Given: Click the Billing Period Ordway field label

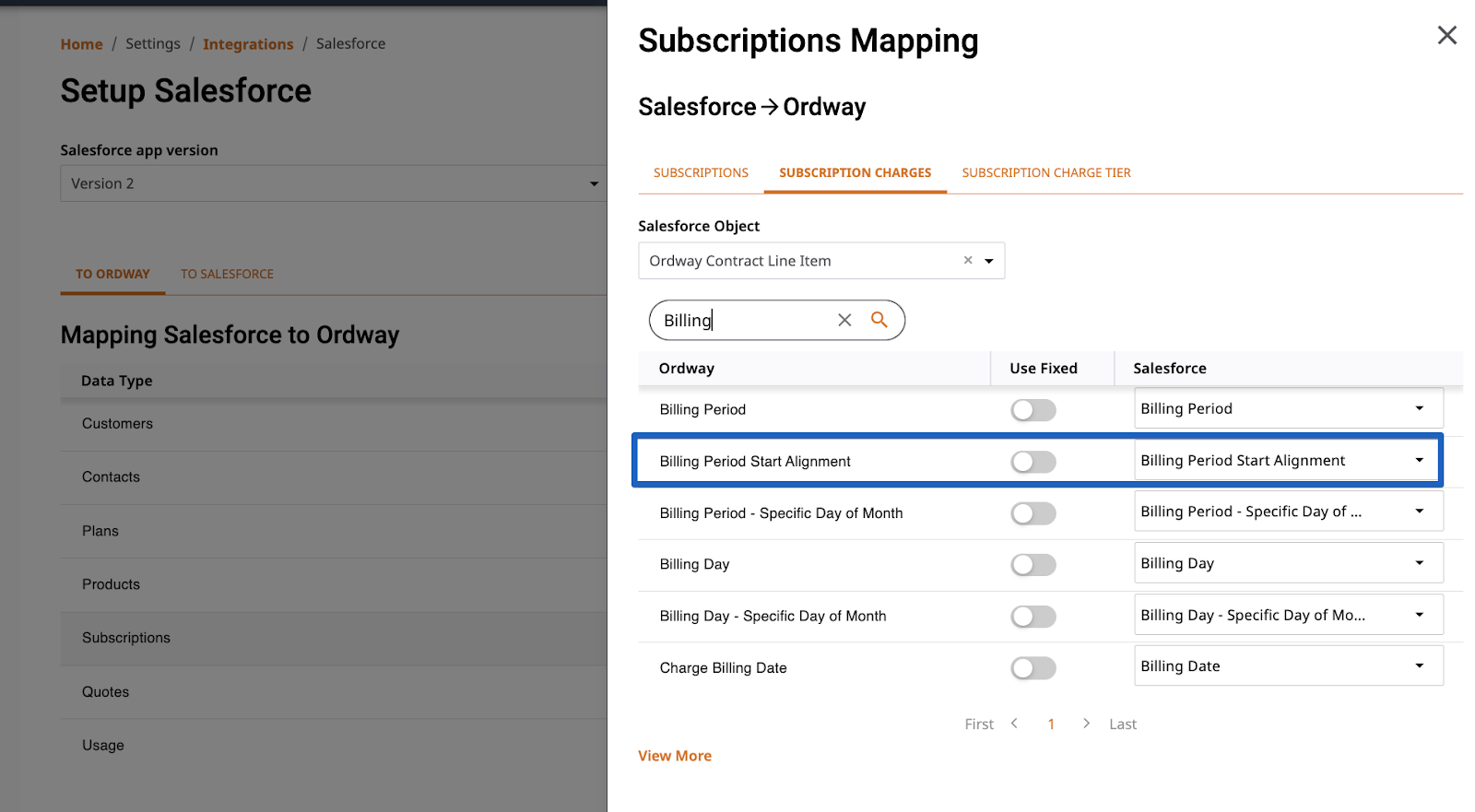Looking at the screenshot, I should 702,409.
